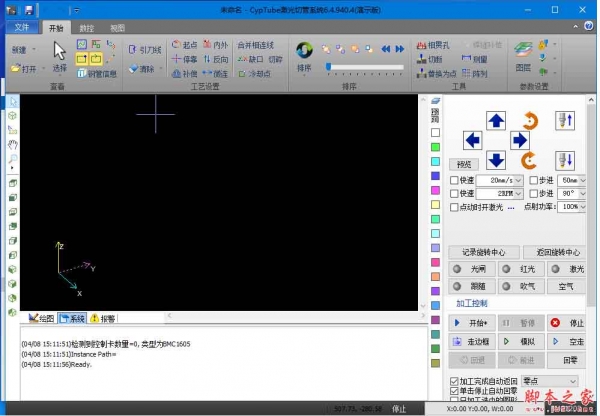The height and width of the screenshot is (416, 600).
Task: Uncheck 单击停止自动回零 checkbox
Action: 454,391
